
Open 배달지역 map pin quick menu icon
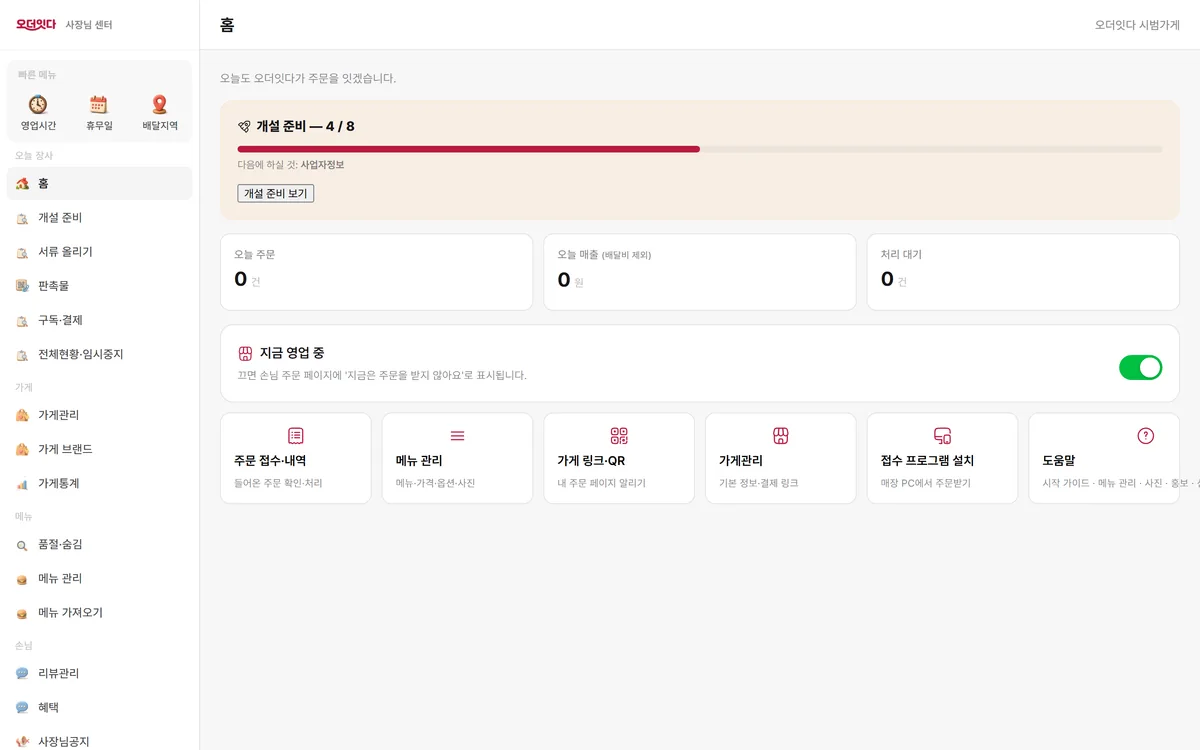(159, 104)
